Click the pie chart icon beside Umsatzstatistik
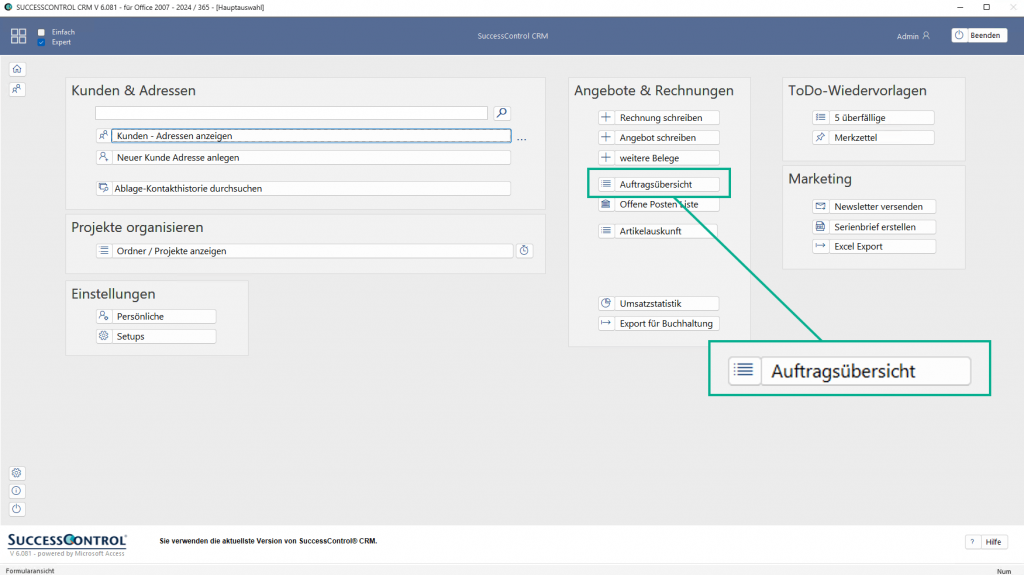The height and width of the screenshot is (575, 1024). pos(606,303)
